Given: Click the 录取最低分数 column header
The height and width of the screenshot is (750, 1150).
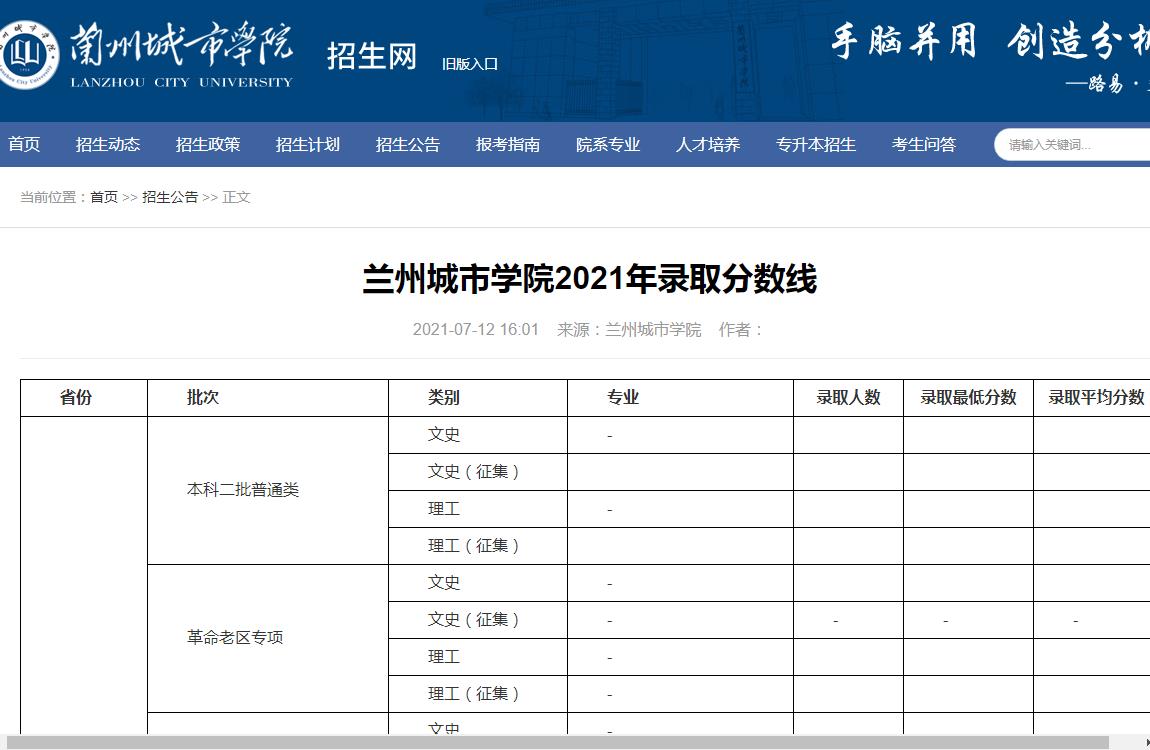Looking at the screenshot, I should (968, 397).
